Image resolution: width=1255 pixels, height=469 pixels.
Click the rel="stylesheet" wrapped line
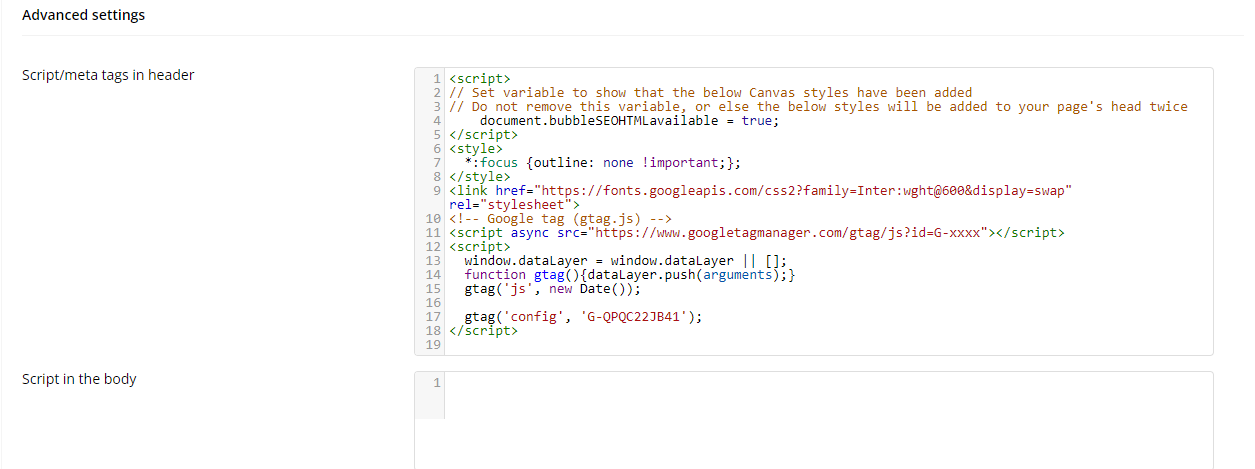(515, 204)
